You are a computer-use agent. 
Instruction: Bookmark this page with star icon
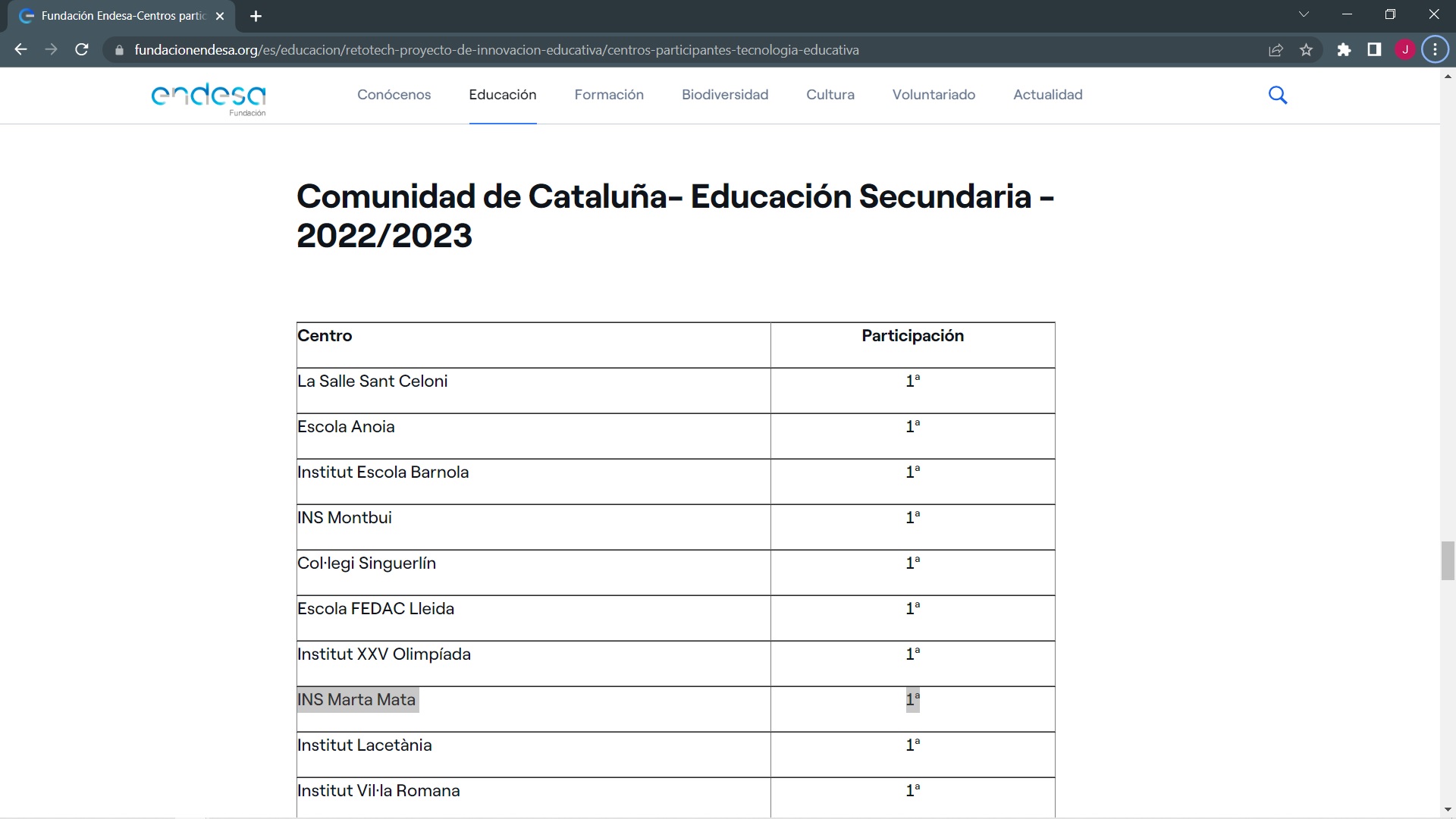pyautogui.click(x=1306, y=50)
